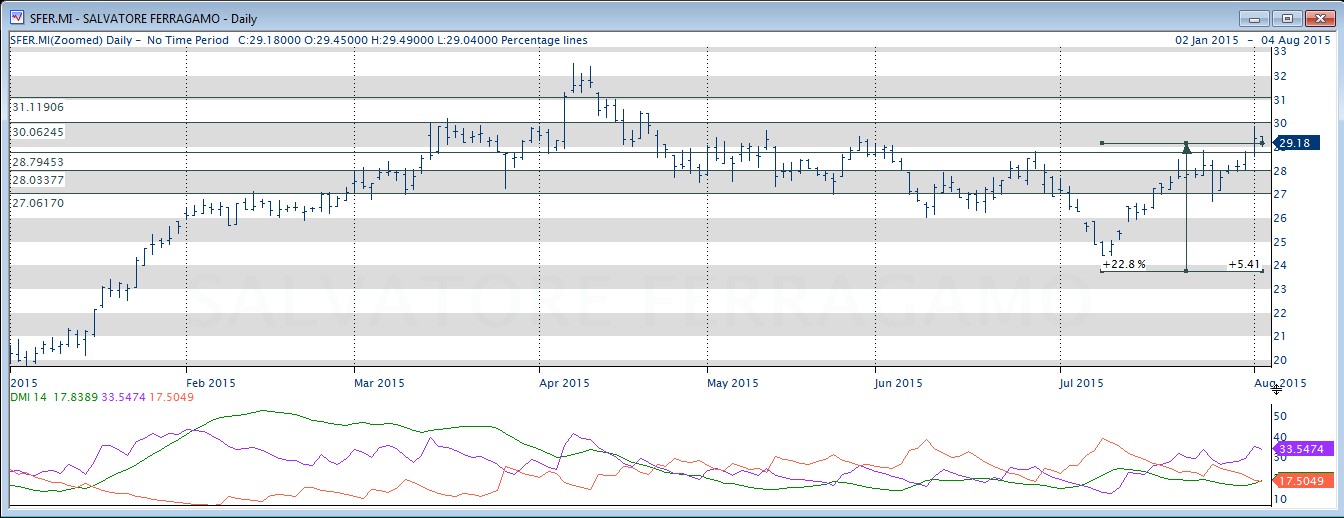Select the 31.11906 percentage line label
Image resolution: width=1344 pixels, height=518 pixels.
(38, 107)
